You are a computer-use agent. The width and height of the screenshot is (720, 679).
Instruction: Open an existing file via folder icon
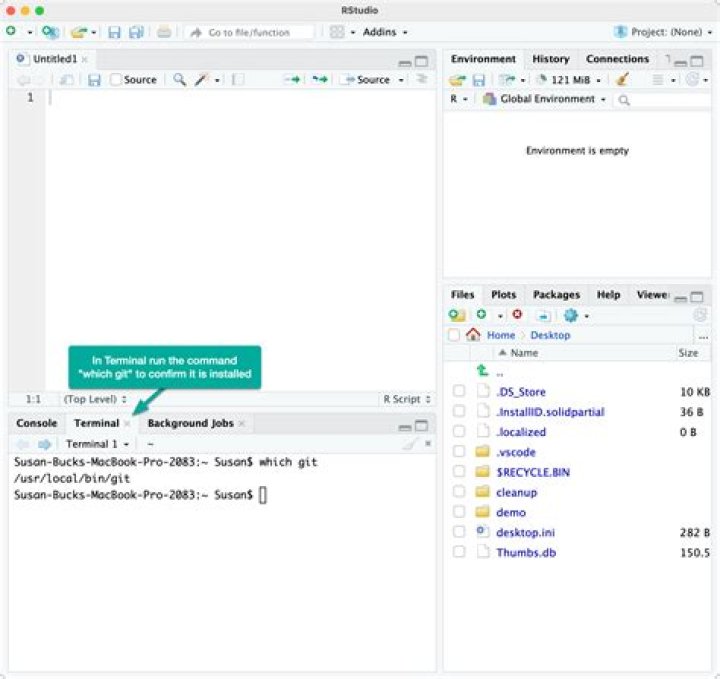pos(79,32)
